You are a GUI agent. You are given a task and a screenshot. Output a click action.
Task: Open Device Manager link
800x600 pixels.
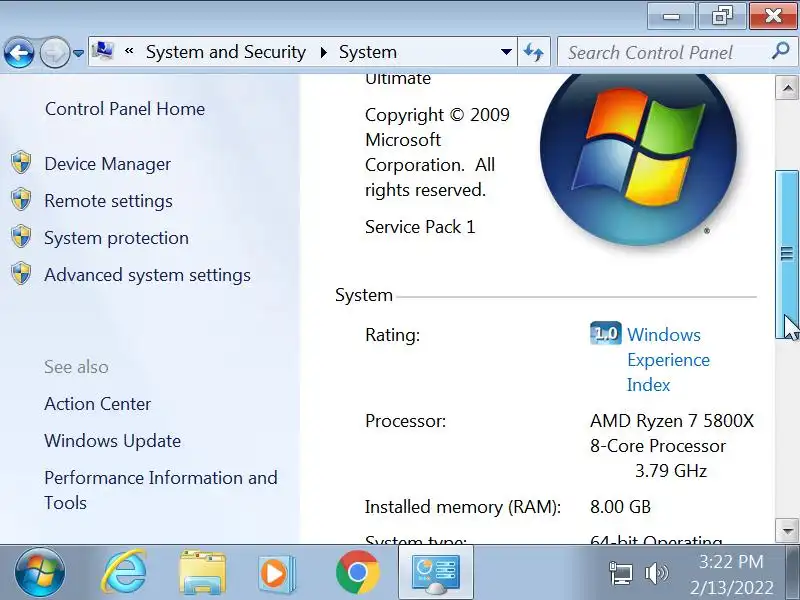click(x=108, y=164)
